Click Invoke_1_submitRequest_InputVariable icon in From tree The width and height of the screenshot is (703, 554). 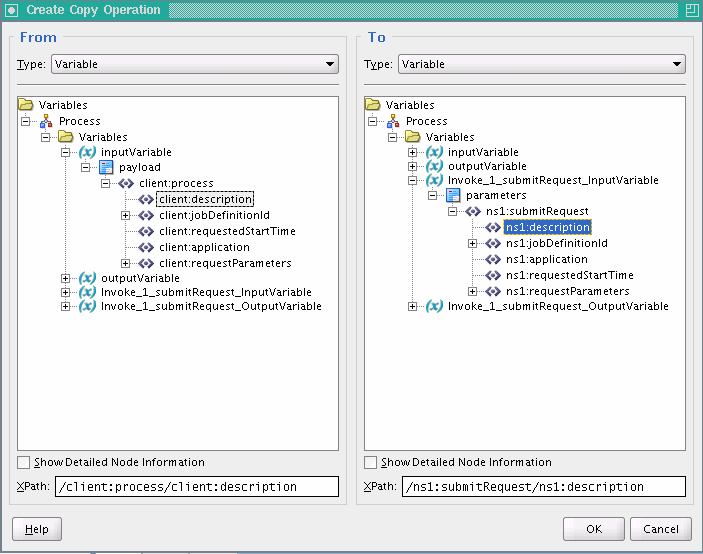pyautogui.click(x=87, y=292)
